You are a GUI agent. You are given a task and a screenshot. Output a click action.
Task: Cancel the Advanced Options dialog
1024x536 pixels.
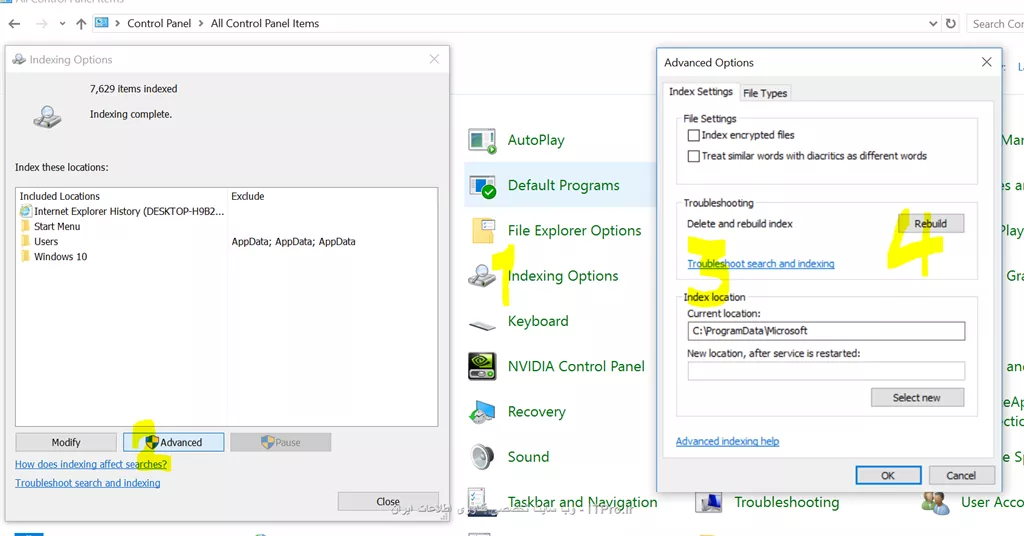[x=961, y=476]
